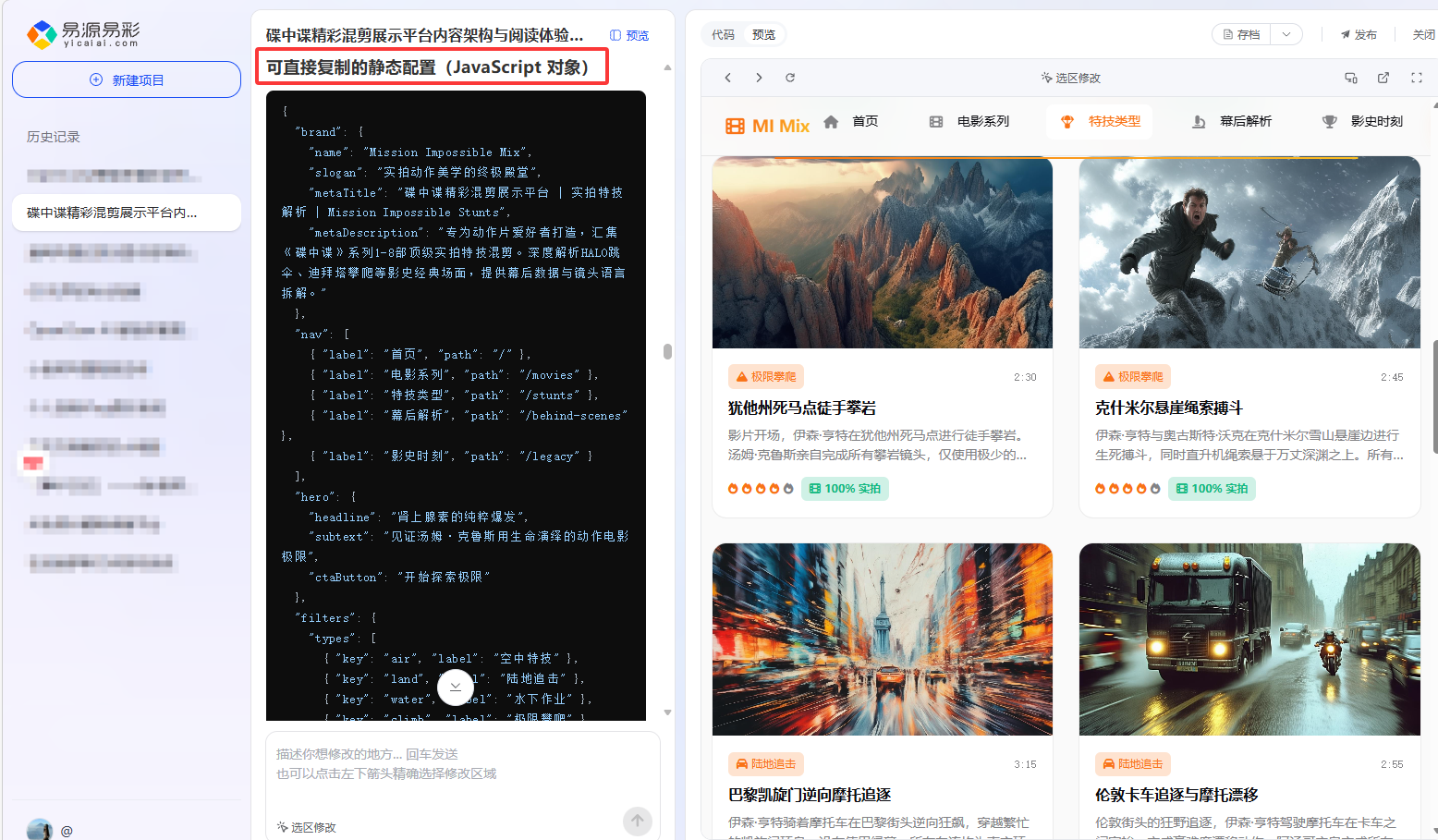This screenshot has width=1438, height=840.
Task: Open the 巴黎凯旋门 motorcycle chase thumbnail
Action: click(882, 639)
